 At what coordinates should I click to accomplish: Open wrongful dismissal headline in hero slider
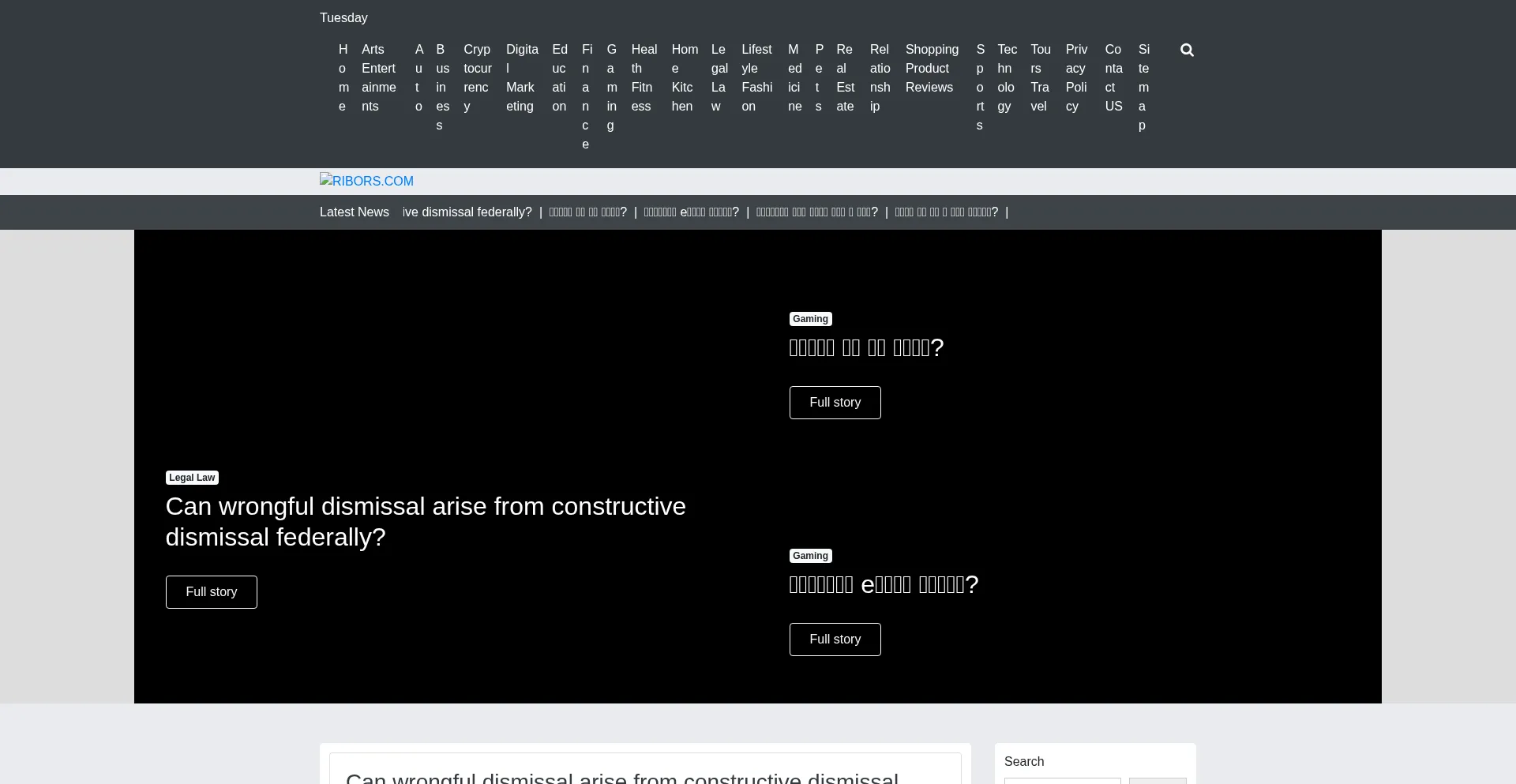[425, 521]
